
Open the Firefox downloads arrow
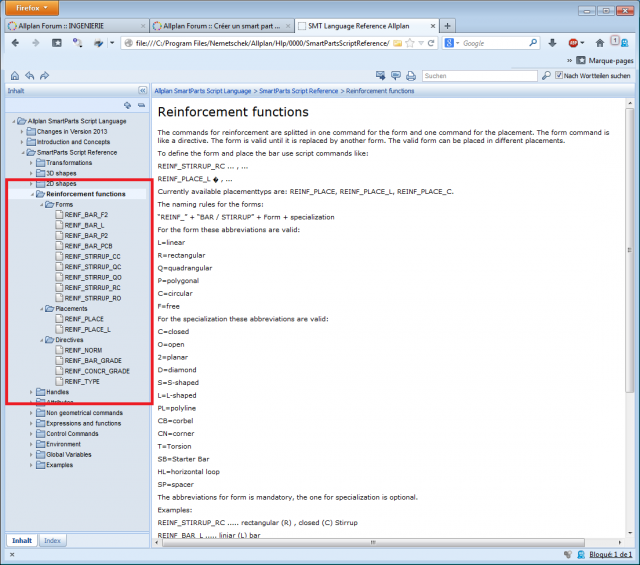click(x=552, y=43)
